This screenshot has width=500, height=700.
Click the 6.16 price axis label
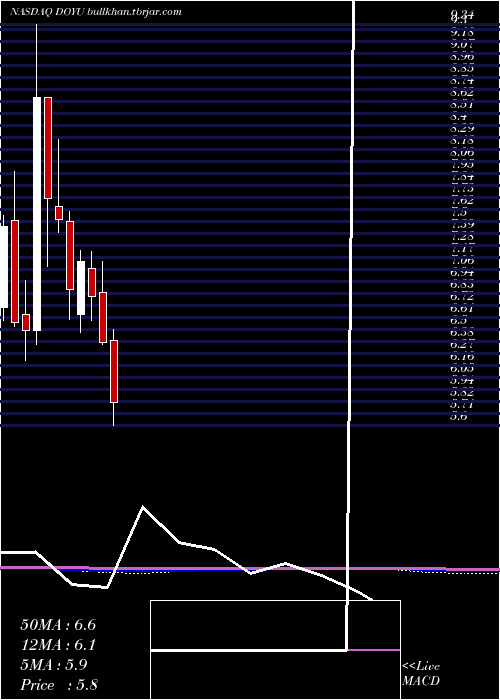tap(462, 357)
